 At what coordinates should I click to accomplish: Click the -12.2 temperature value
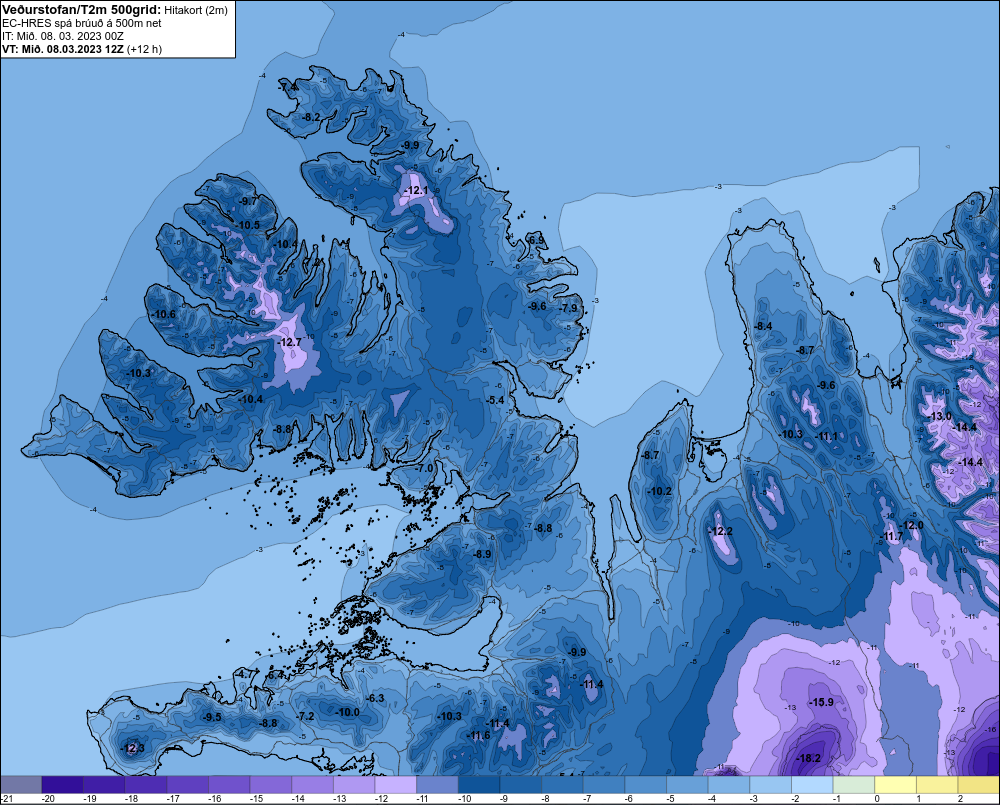point(721,531)
